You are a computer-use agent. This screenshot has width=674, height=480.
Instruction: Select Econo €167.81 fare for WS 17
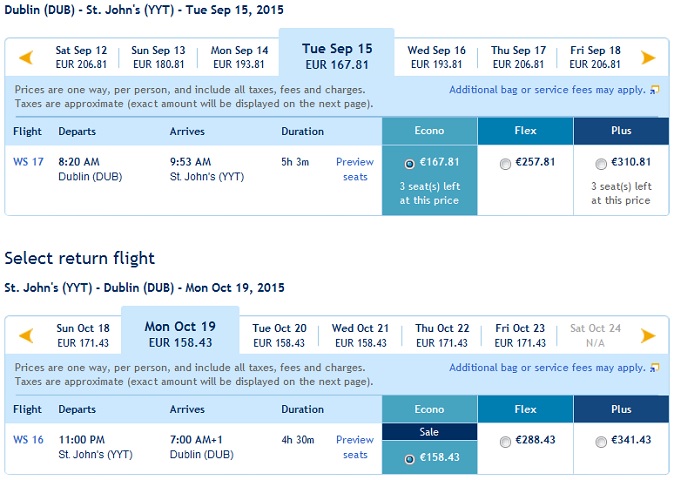(x=409, y=164)
